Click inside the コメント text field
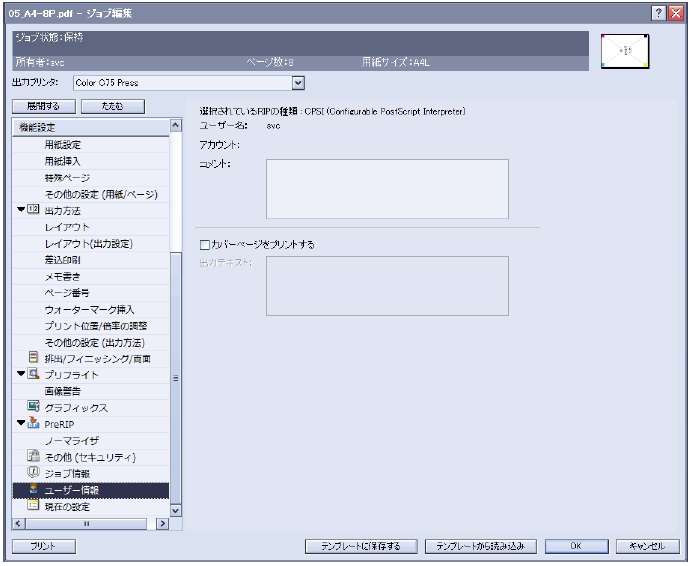 point(386,188)
